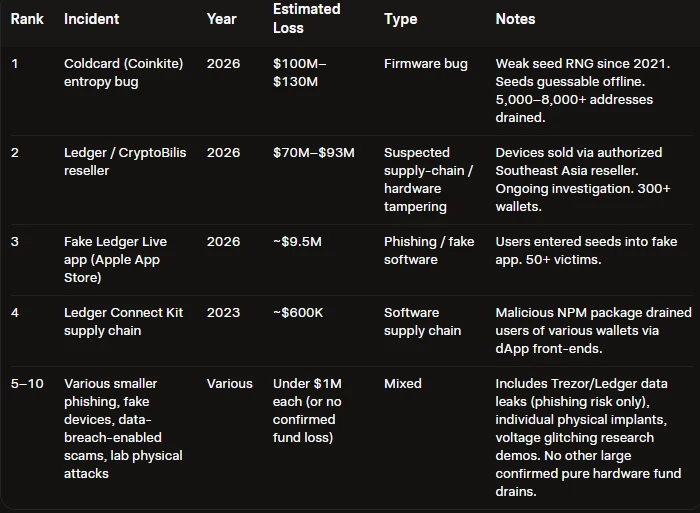The width and height of the screenshot is (700, 513).
Task: Click the Under $1M each loss cell
Action: (307, 410)
